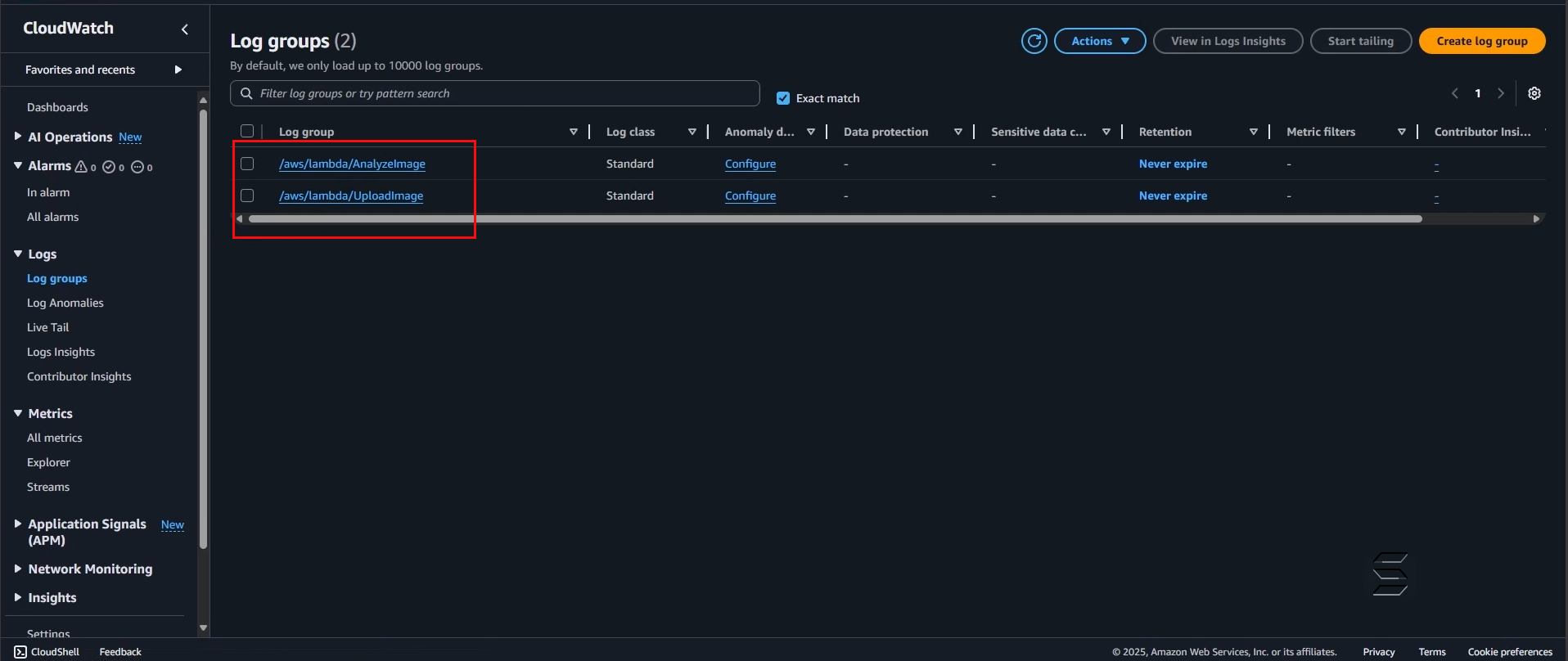Expand Application Signals (APM) section
This screenshot has height=661, width=1568.
pos(18,524)
